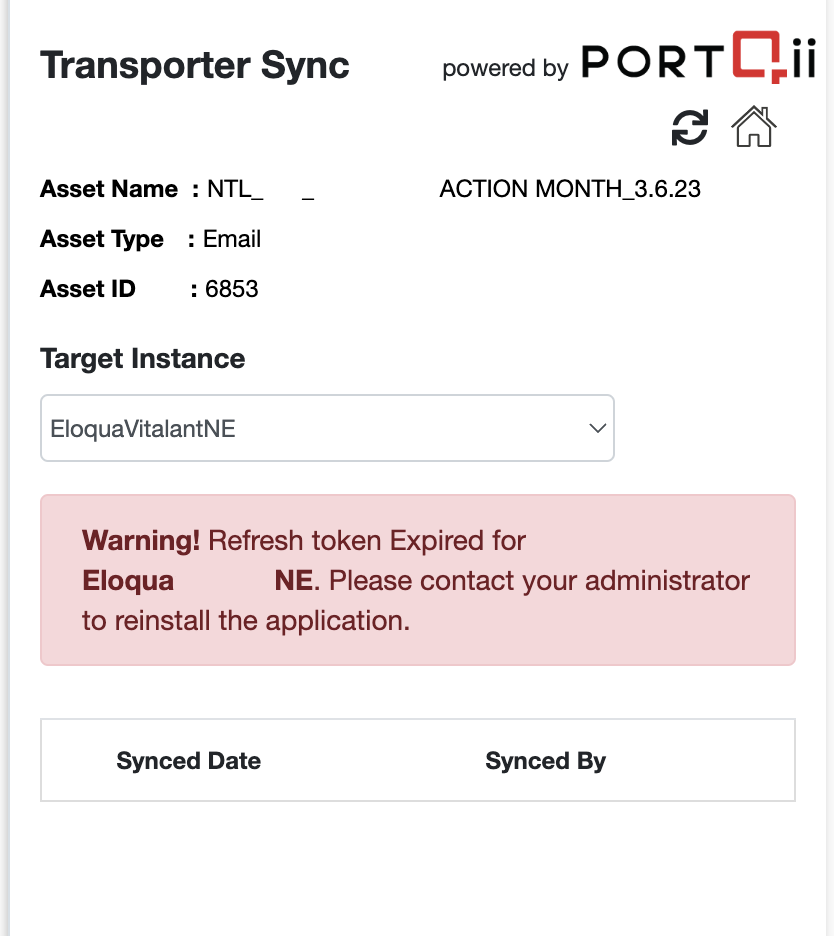The image size is (834, 936).
Task: Click the refresh token expired alert box
Action: 418,580
